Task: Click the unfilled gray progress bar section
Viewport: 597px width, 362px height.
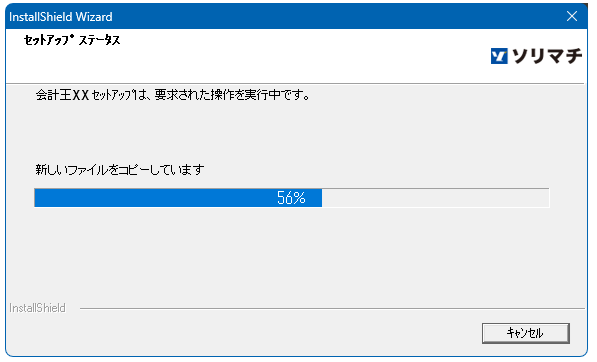Action: (x=435, y=198)
